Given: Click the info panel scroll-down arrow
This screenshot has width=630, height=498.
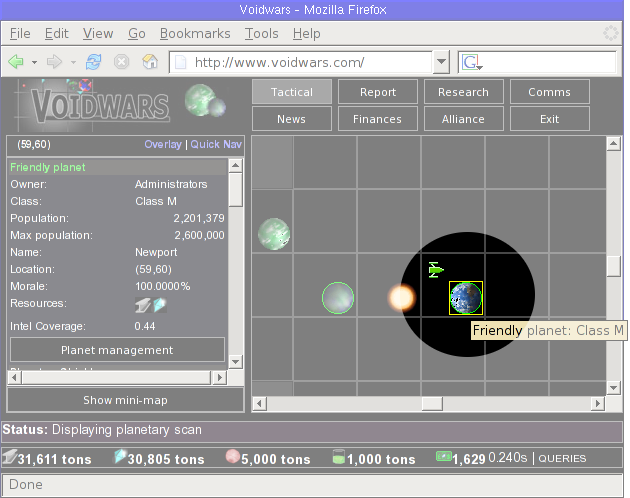Looking at the screenshot, I should [x=235, y=362].
